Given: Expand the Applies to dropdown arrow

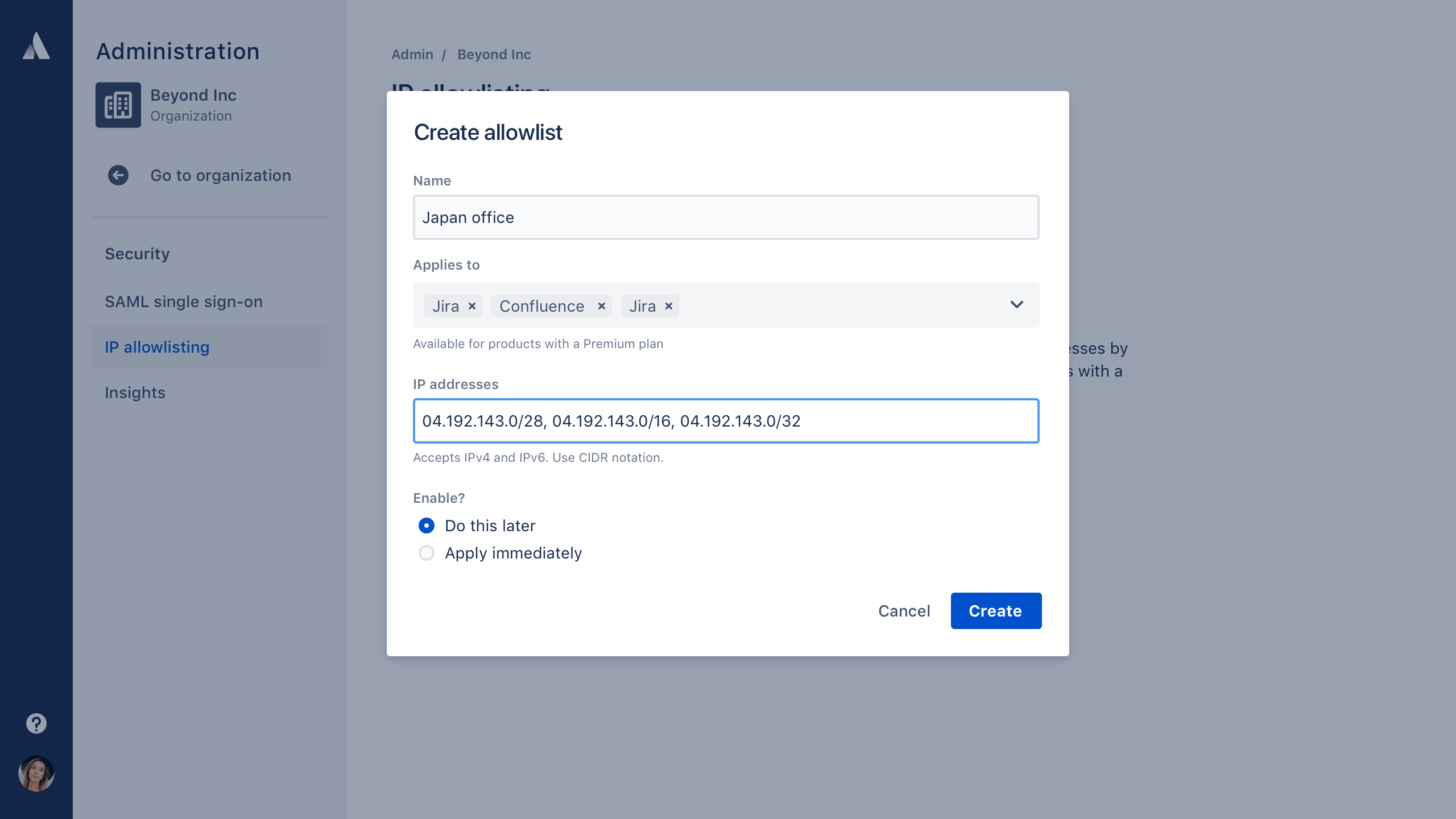Looking at the screenshot, I should (x=1016, y=305).
